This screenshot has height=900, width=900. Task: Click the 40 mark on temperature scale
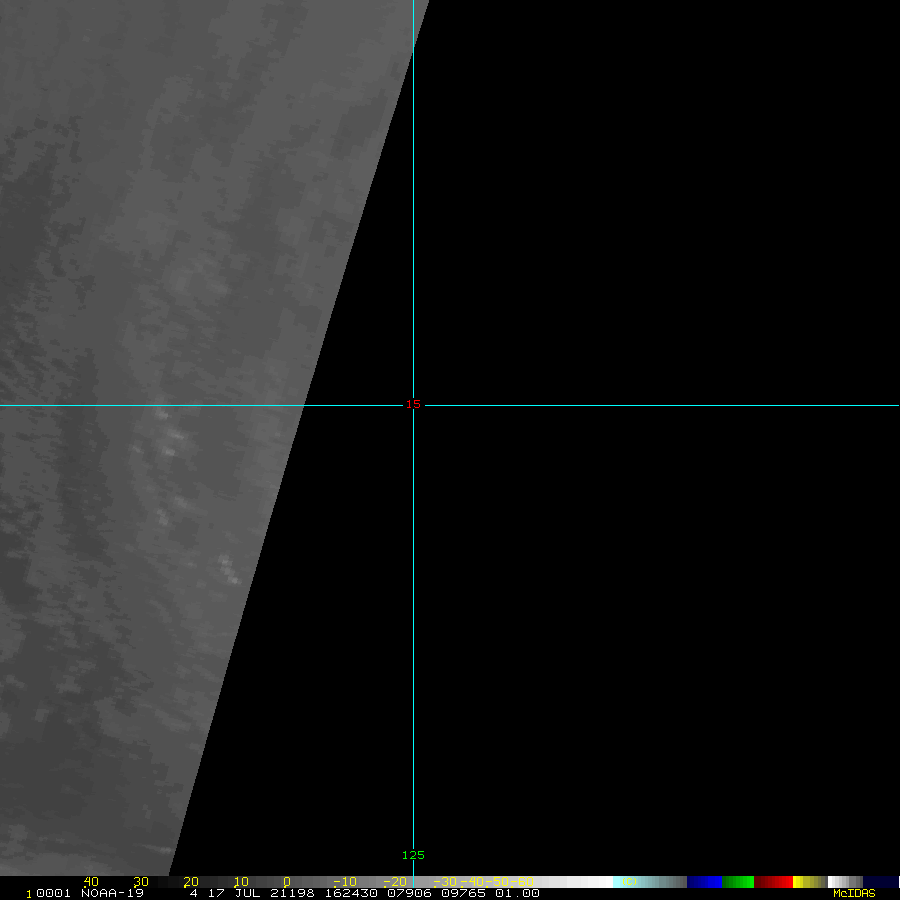tap(91, 882)
